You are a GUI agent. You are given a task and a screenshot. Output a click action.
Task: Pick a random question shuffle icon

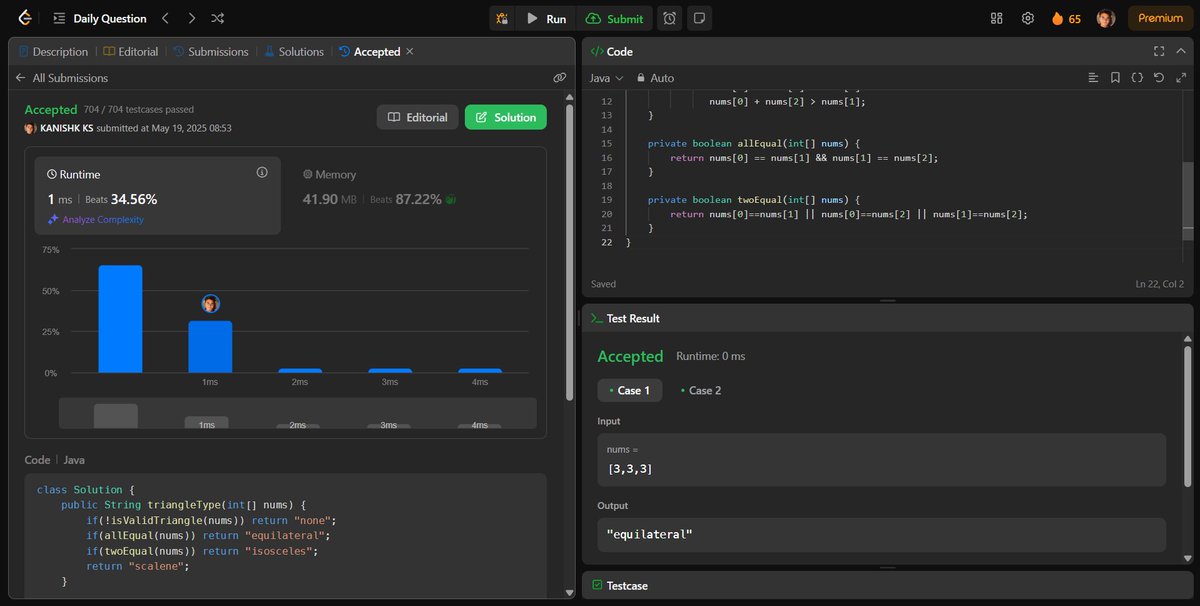pos(218,18)
